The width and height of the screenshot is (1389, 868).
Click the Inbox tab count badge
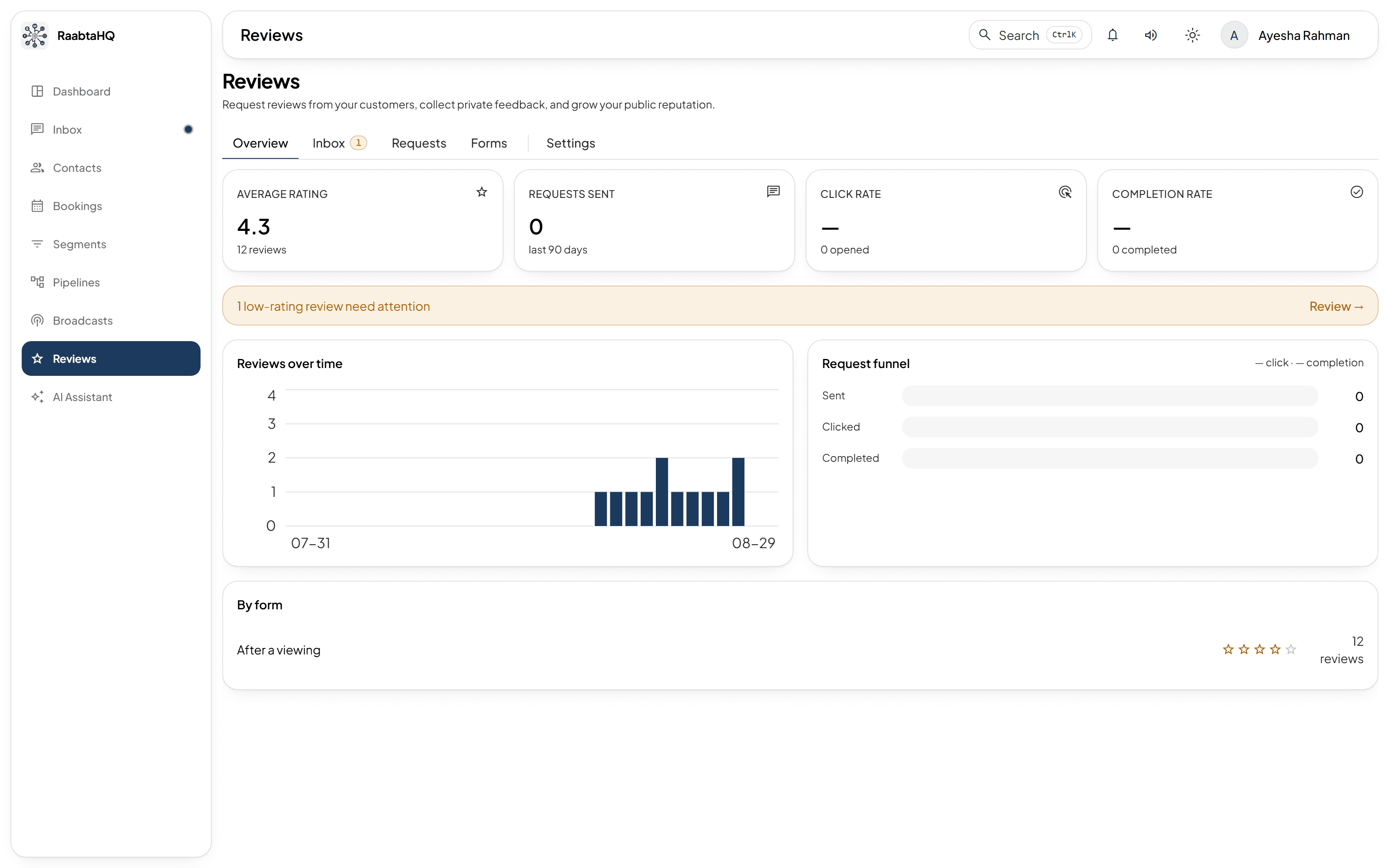click(359, 143)
